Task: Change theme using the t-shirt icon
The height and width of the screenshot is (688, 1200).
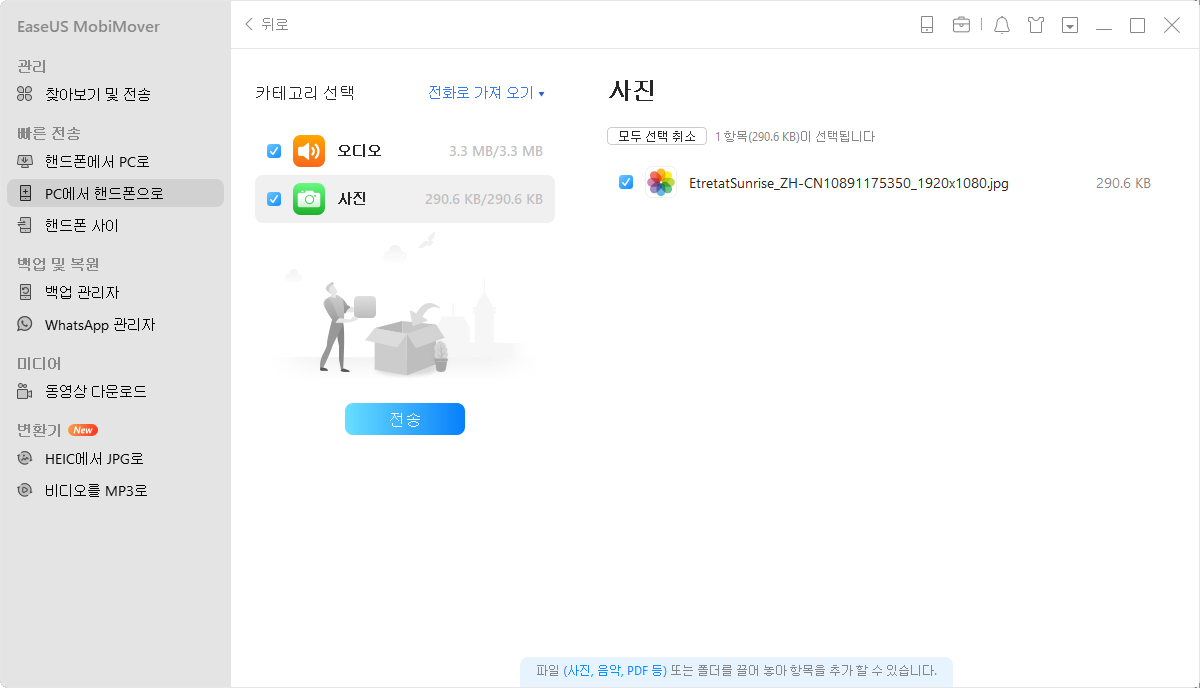Action: coord(1036,25)
